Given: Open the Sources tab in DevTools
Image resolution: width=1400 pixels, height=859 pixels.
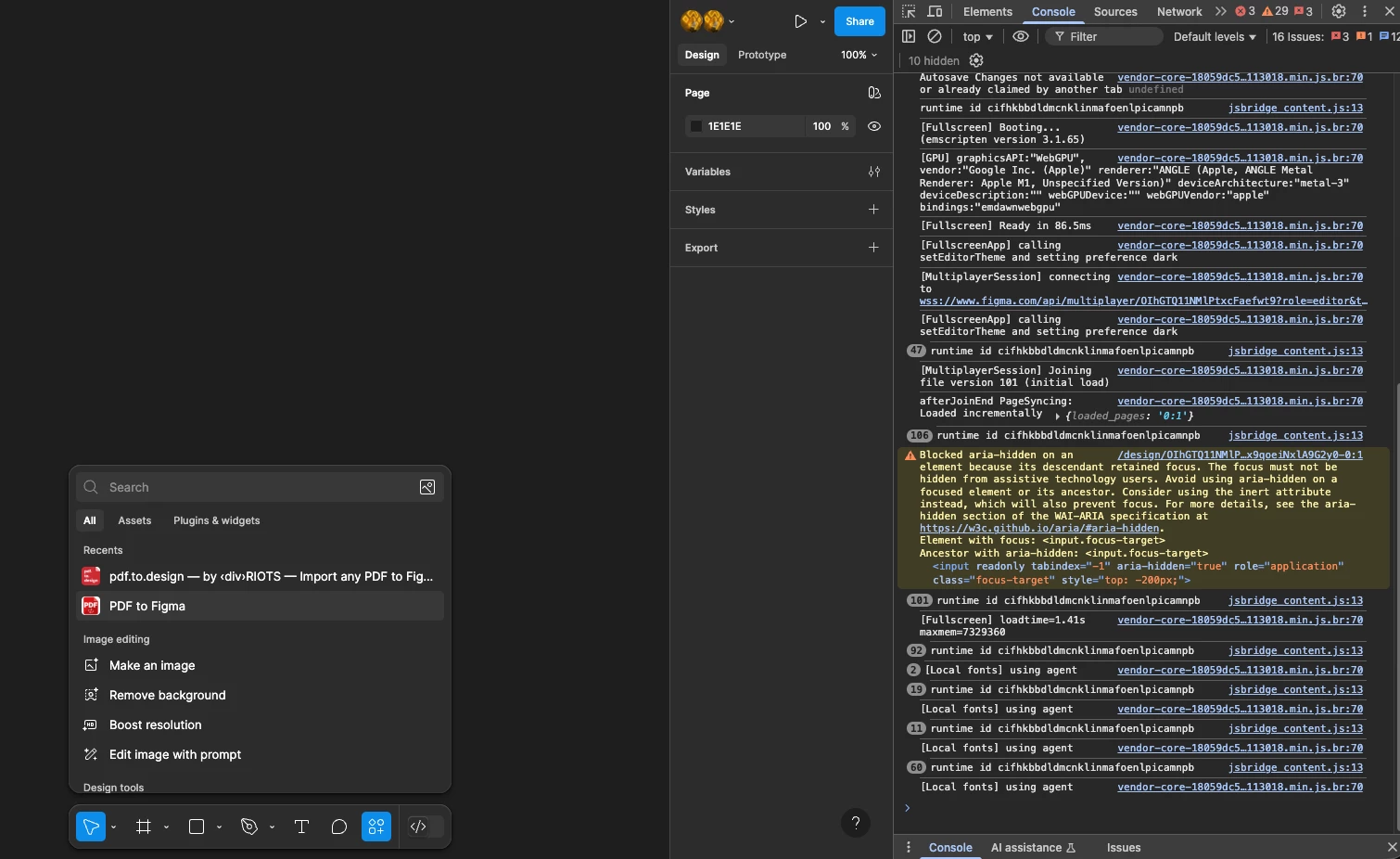Looking at the screenshot, I should [1115, 11].
